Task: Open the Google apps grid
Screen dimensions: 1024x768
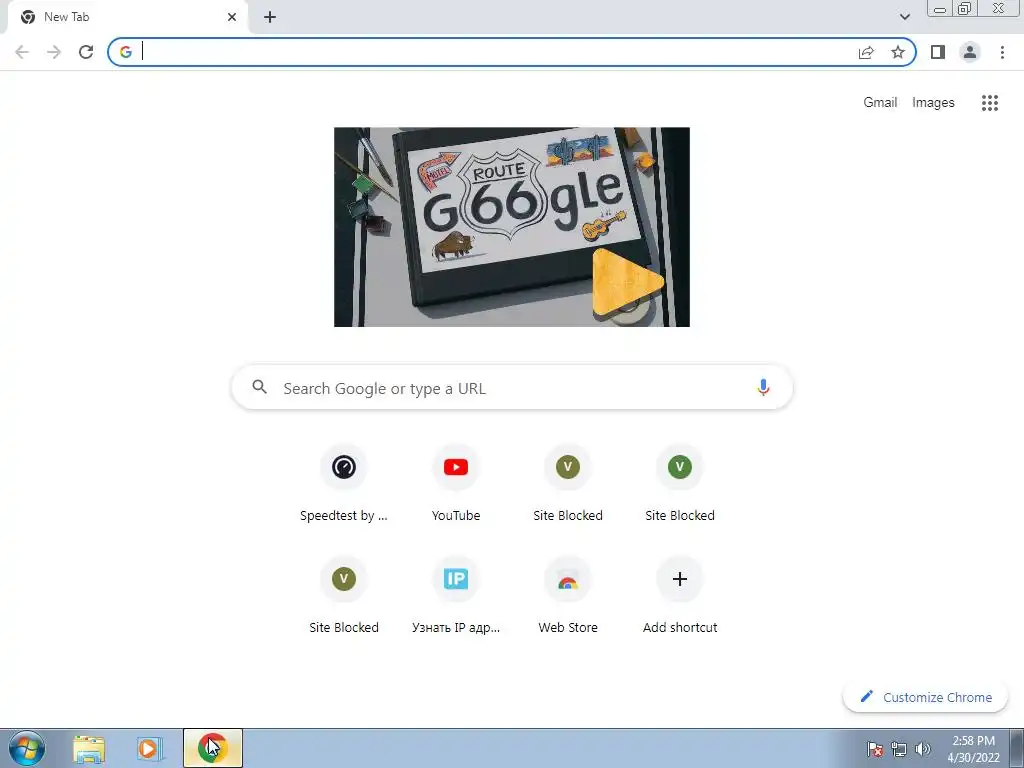Action: coord(989,103)
